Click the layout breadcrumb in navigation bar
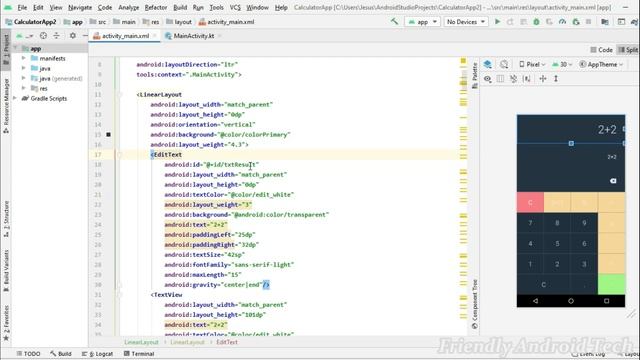 point(179,22)
